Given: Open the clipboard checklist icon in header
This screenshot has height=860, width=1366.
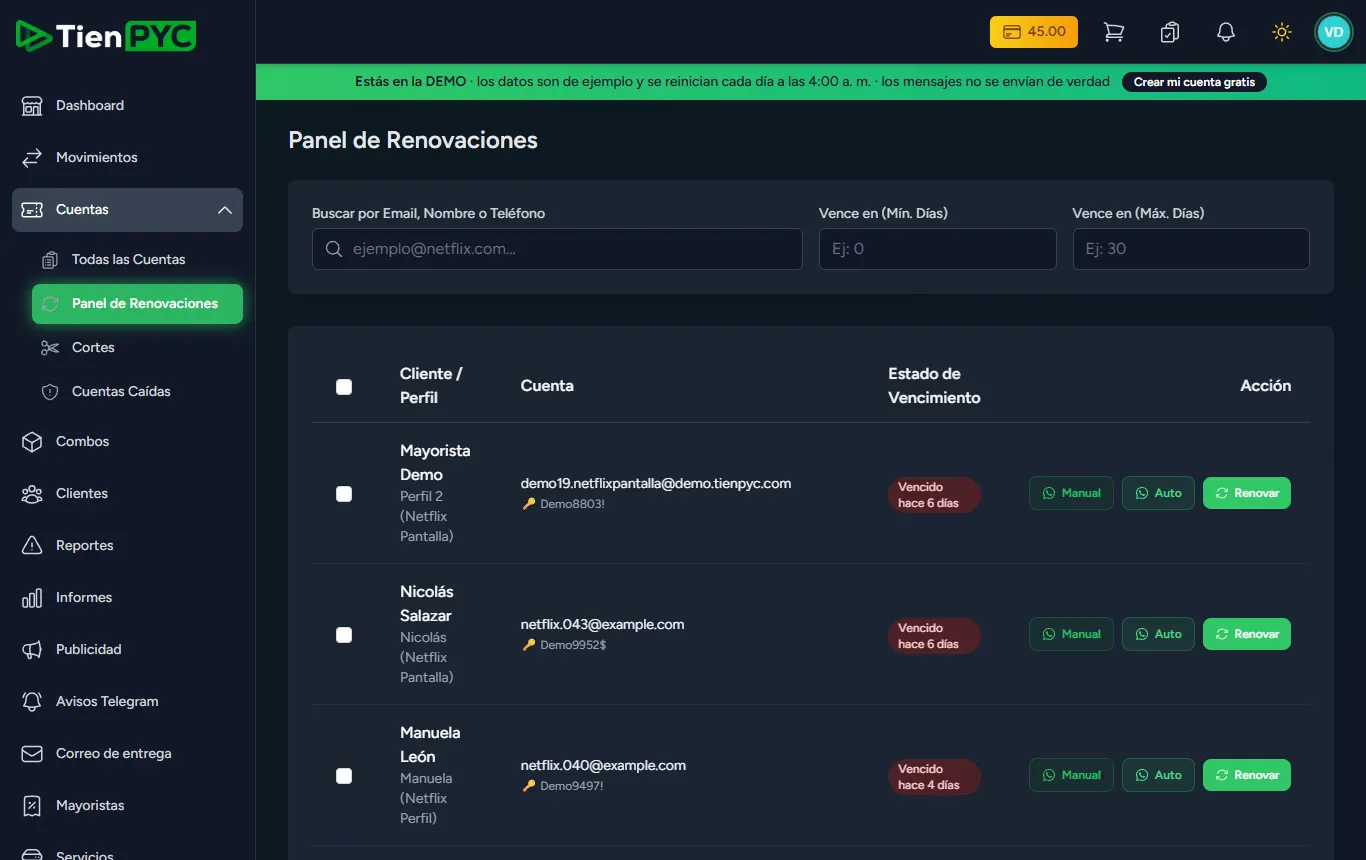Looking at the screenshot, I should (x=1169, y=32).
